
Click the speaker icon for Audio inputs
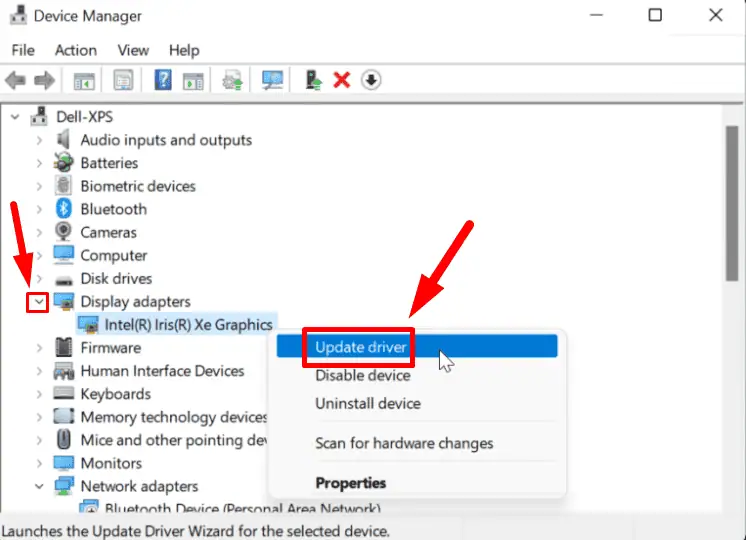63,139
